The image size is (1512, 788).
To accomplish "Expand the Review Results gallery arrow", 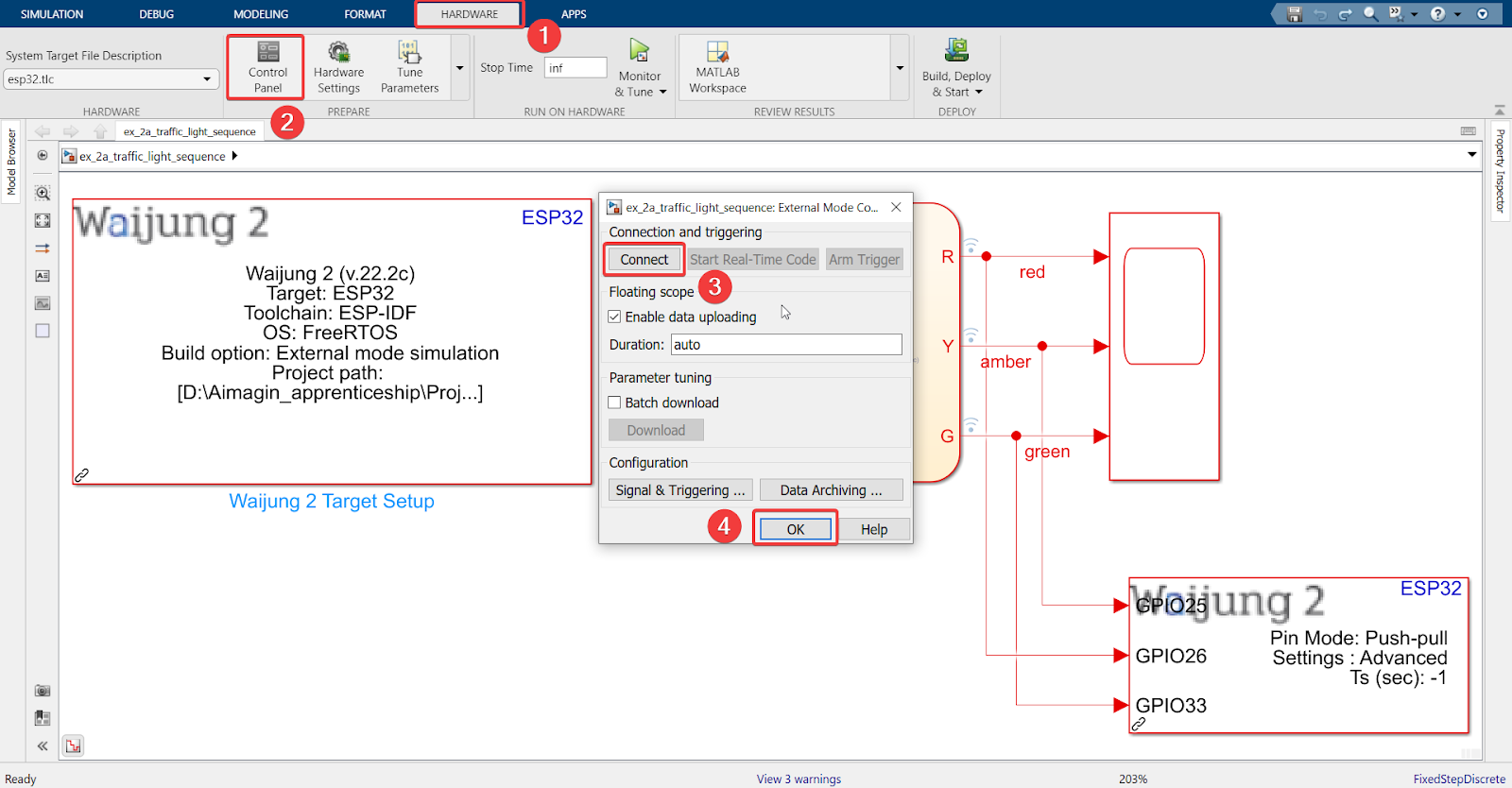I will click(900, 68).
